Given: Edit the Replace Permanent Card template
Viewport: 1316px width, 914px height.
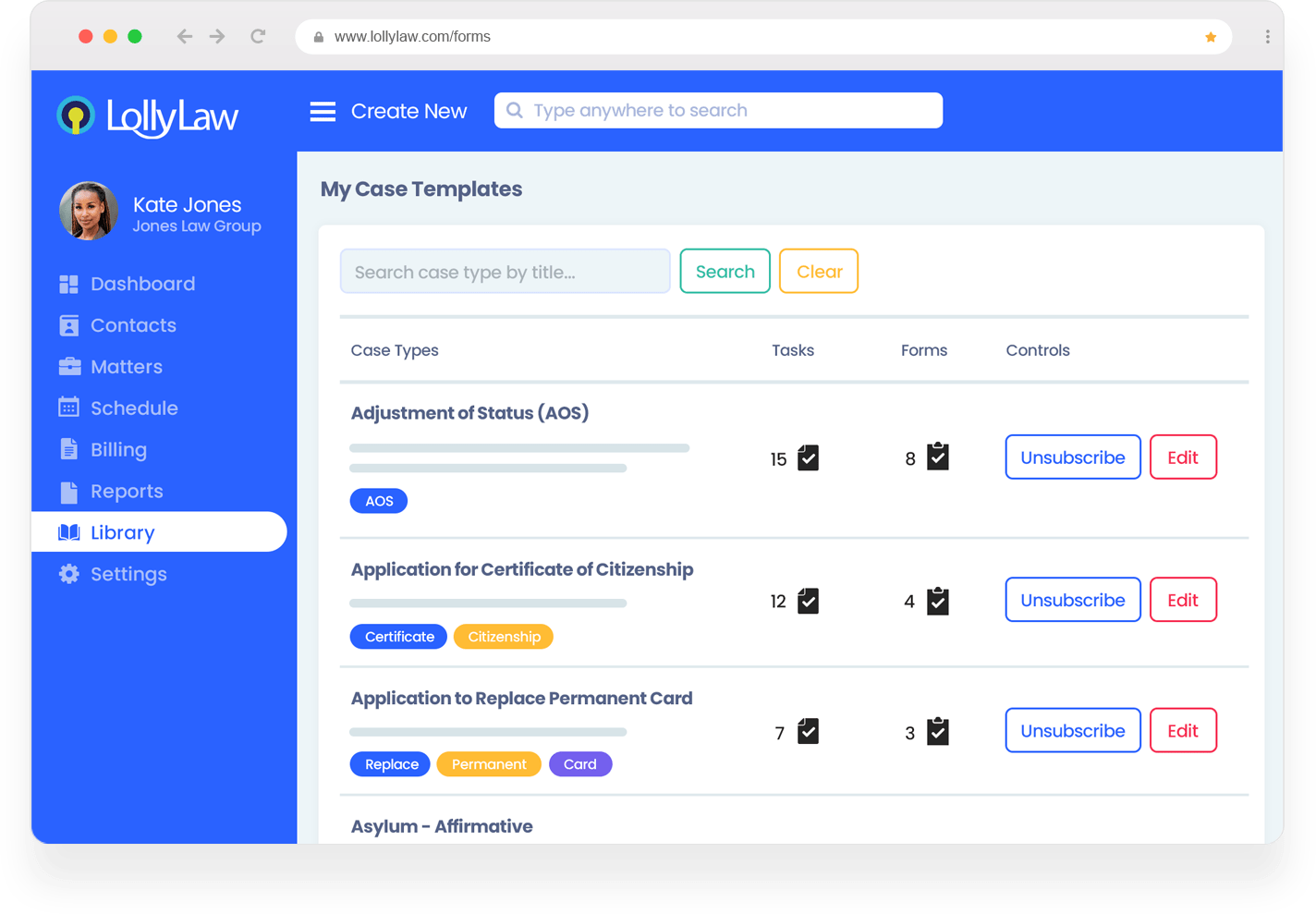Looking at the screenshot, I should [x=1183, y=730].
